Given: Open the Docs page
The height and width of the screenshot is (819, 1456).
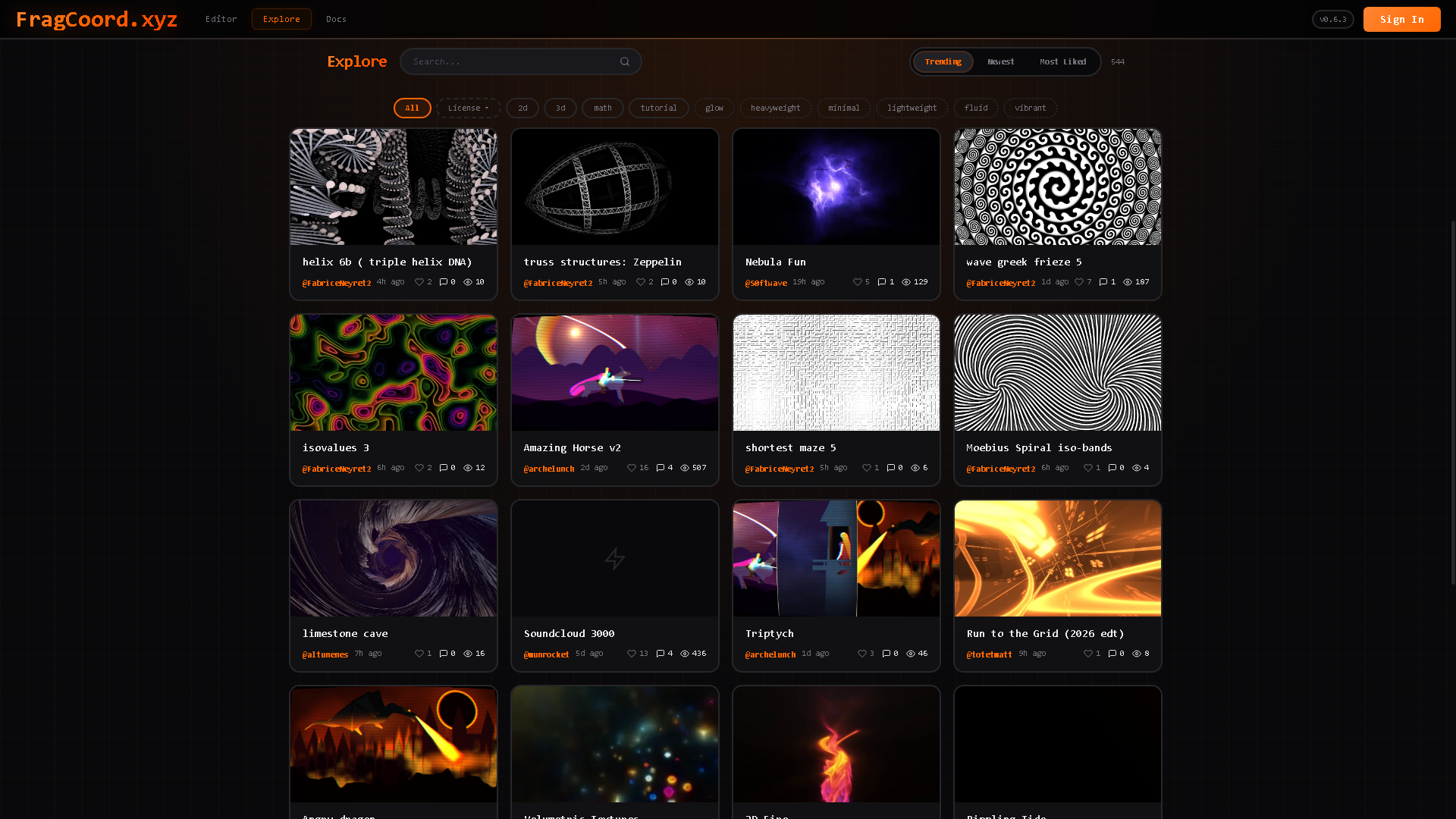Looking at the screenshot, I should coord(336,19).
